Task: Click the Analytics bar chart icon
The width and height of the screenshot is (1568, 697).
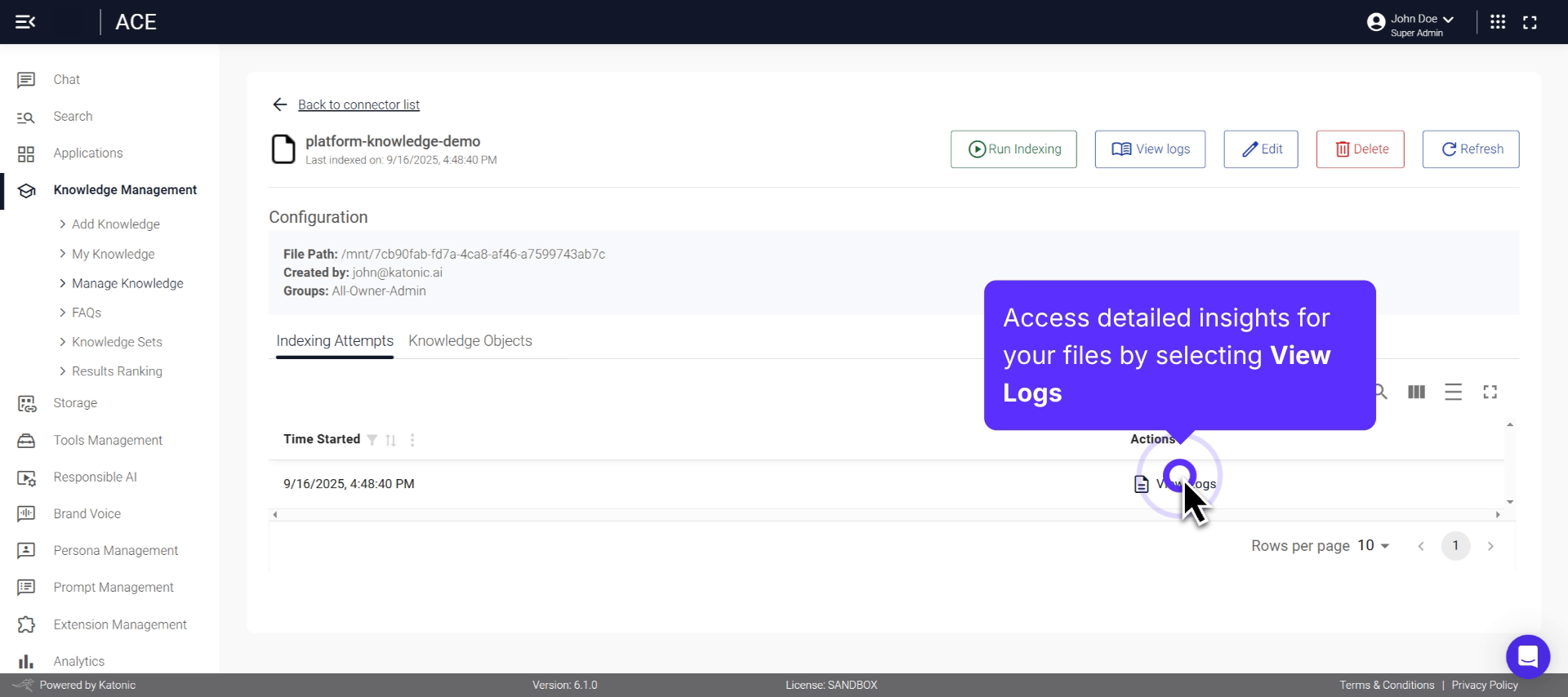Action: [26, 661]
